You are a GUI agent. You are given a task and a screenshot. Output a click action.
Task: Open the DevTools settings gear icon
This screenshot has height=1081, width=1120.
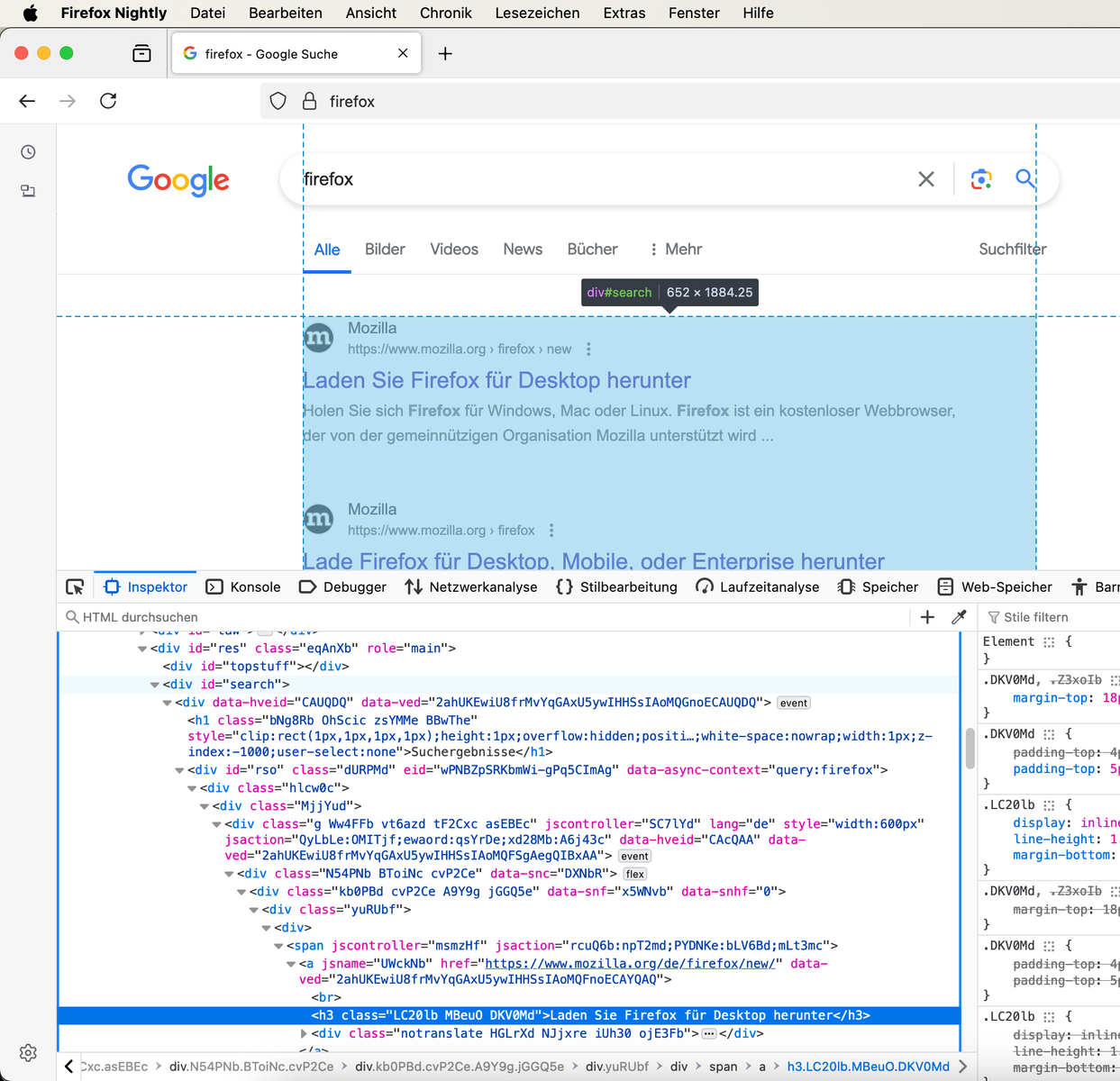click(x=28, y=1052)
